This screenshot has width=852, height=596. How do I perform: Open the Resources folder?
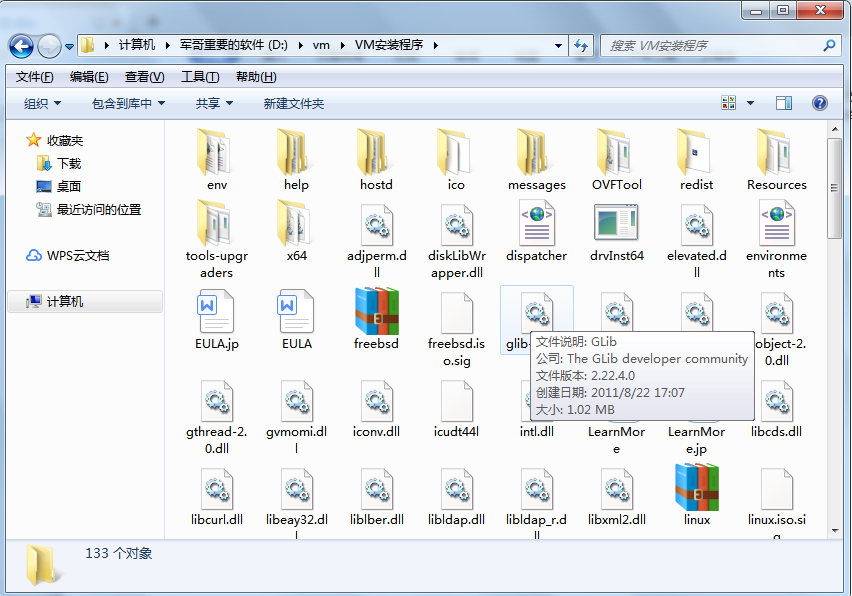[776, 159]
